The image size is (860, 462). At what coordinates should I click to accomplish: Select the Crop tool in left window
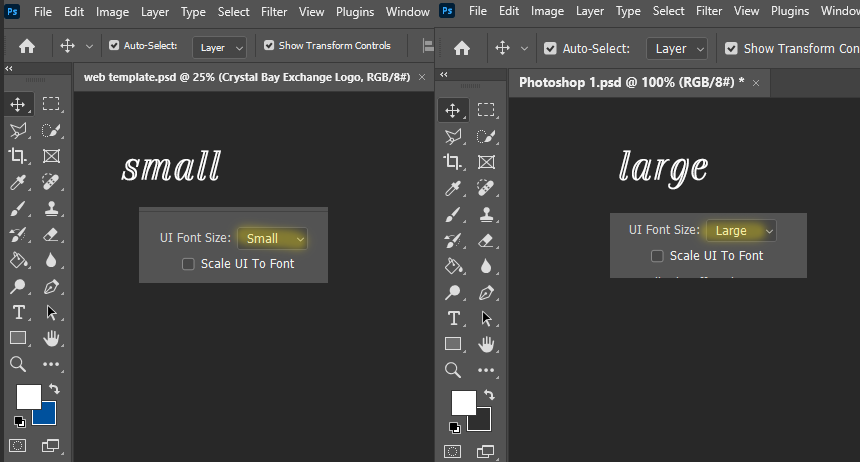tap(18, 156)
